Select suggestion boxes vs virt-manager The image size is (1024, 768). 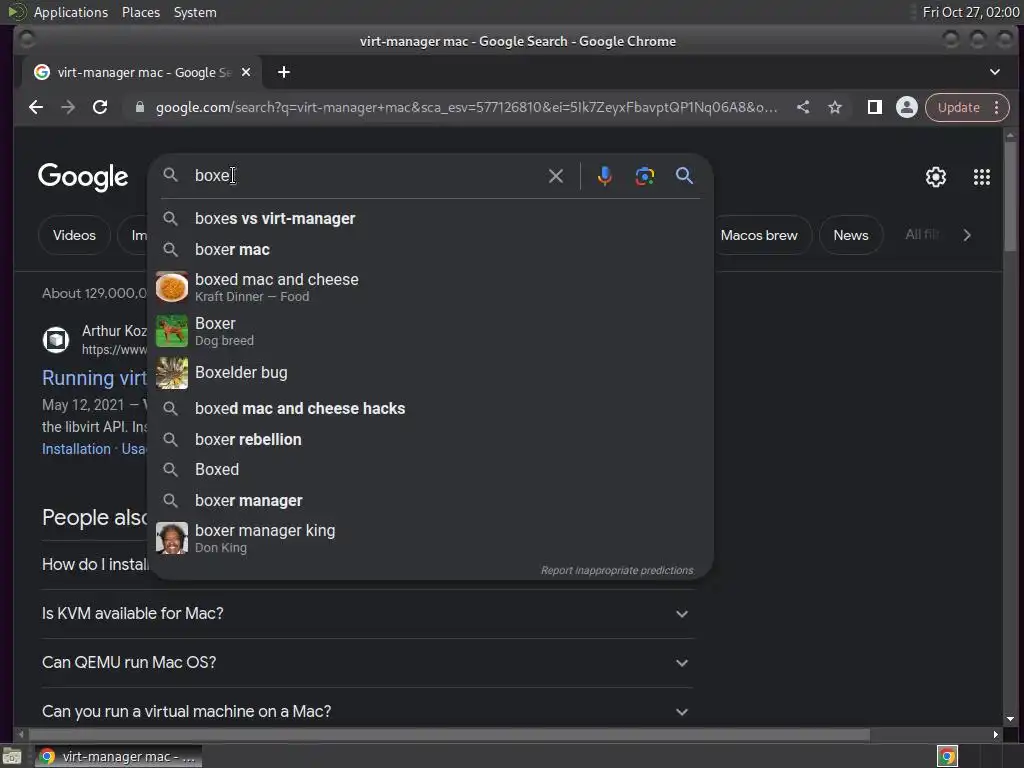click(x=431, y=219)
